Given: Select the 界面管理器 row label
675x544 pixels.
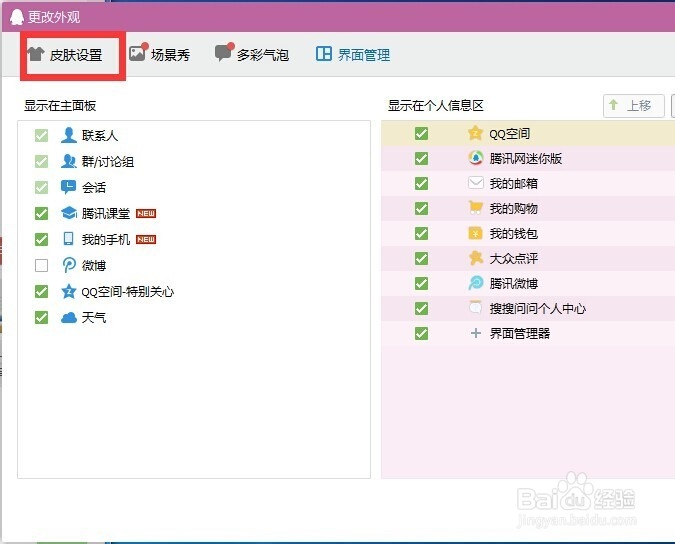Looking at the screenshot, I should tap(520, 333).
